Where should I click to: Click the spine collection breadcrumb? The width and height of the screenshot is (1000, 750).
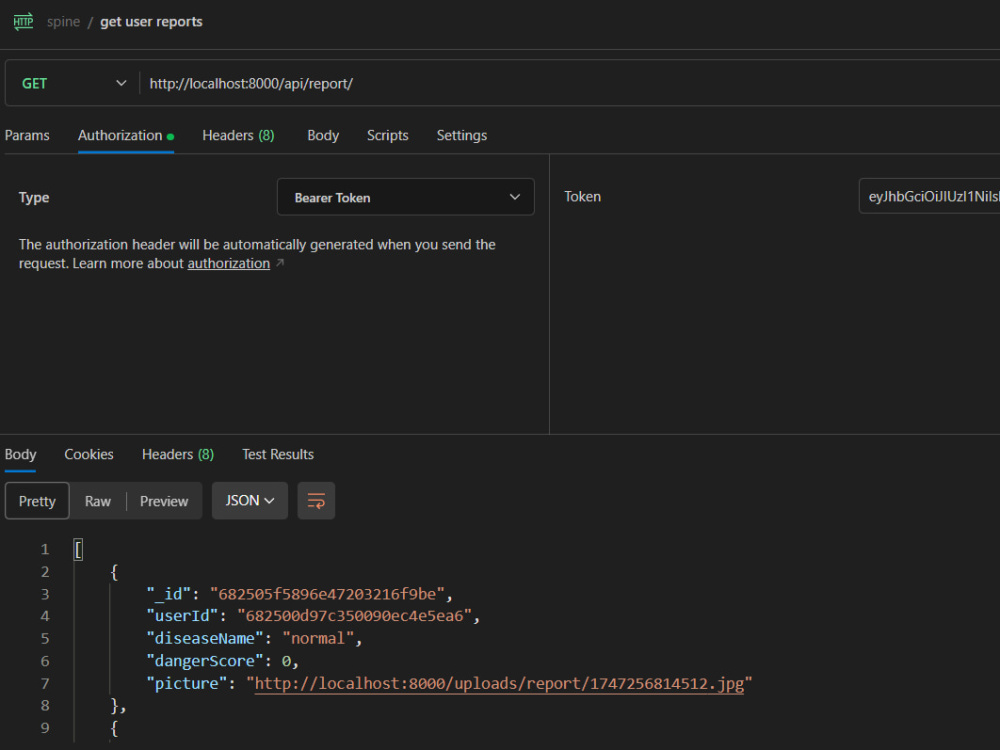63,22
